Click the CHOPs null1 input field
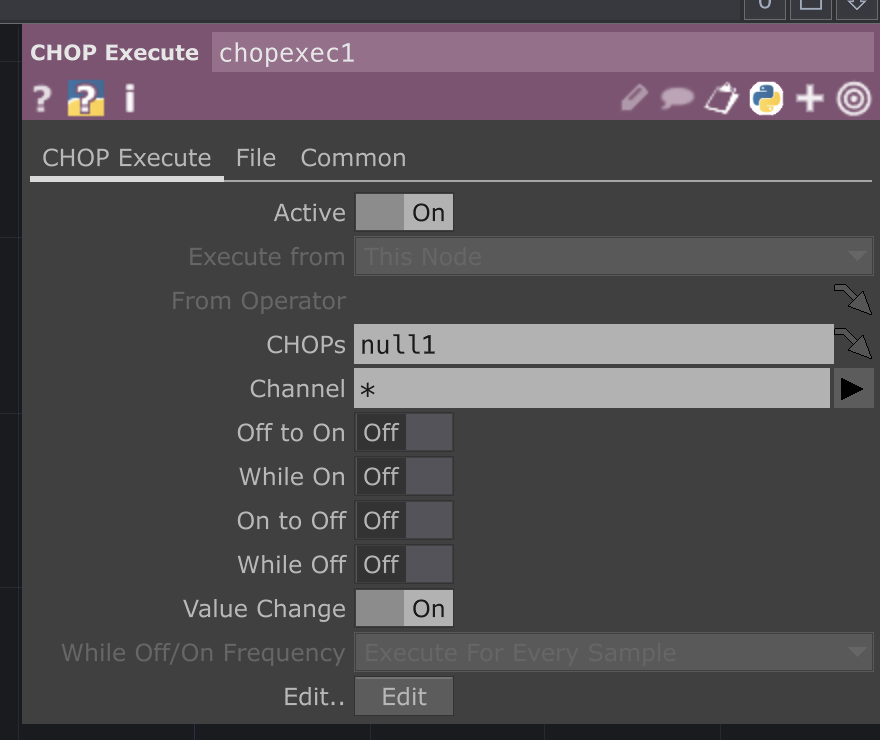The width and height of the screenshot is (880, 740). pos(593,345)
